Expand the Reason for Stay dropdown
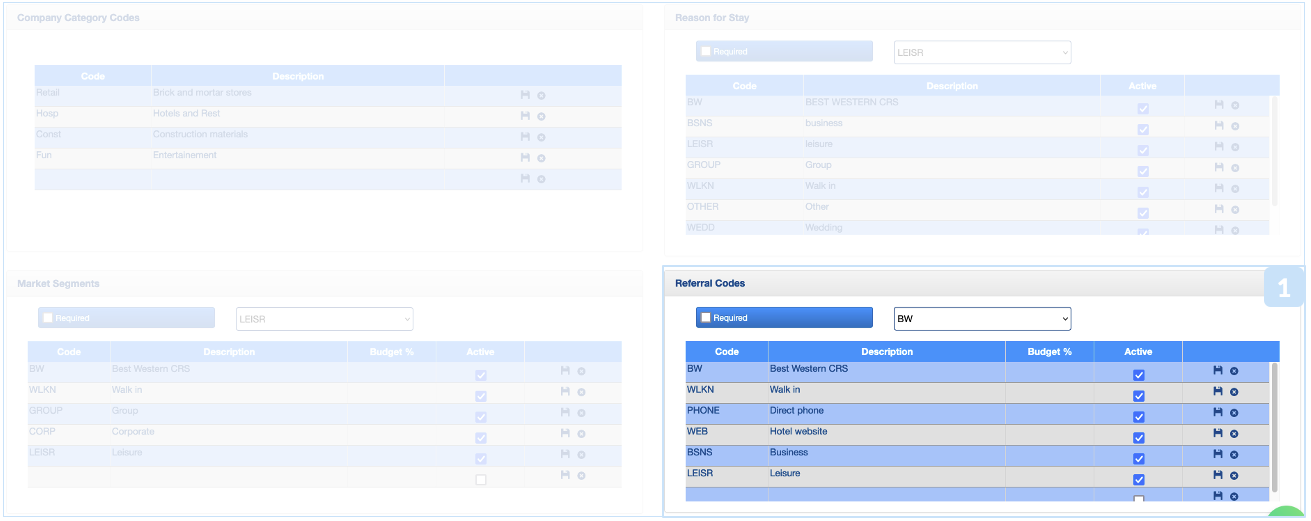1311x521 pixels. coord(981,53)
